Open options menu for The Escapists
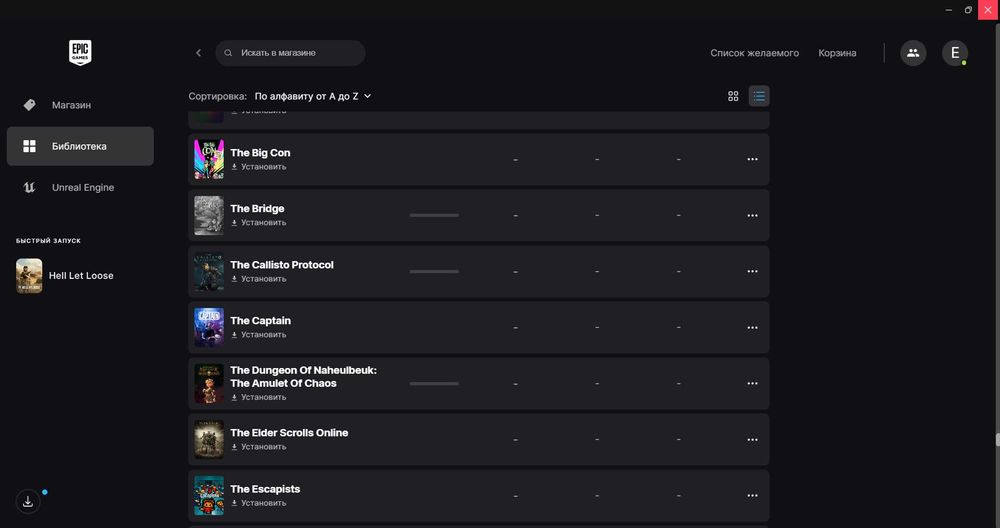The height and width of the screenshot is (528, 1000). tap(752, 495)
